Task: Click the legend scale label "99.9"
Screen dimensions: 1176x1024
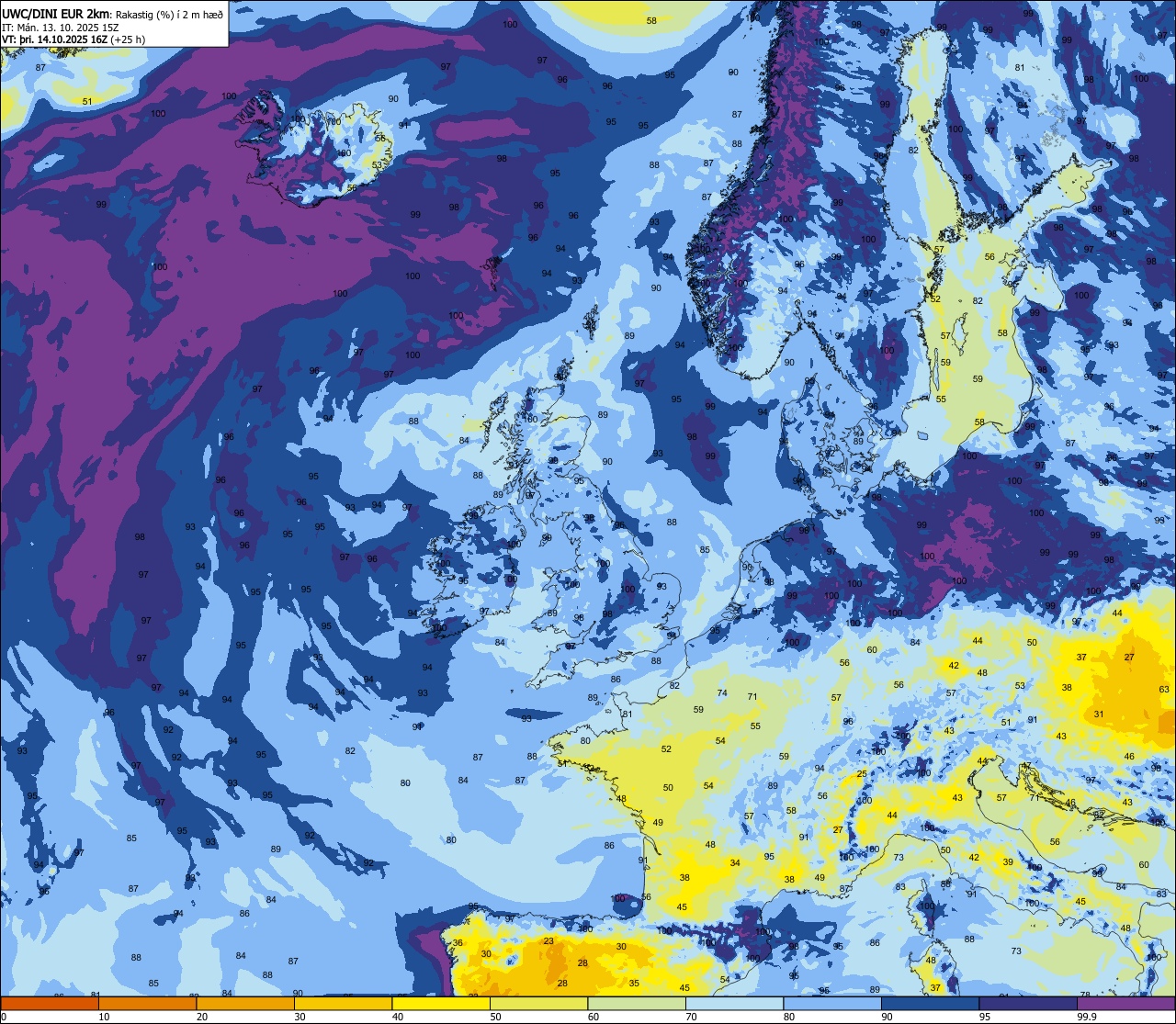Action: tap(1087, 1017)
